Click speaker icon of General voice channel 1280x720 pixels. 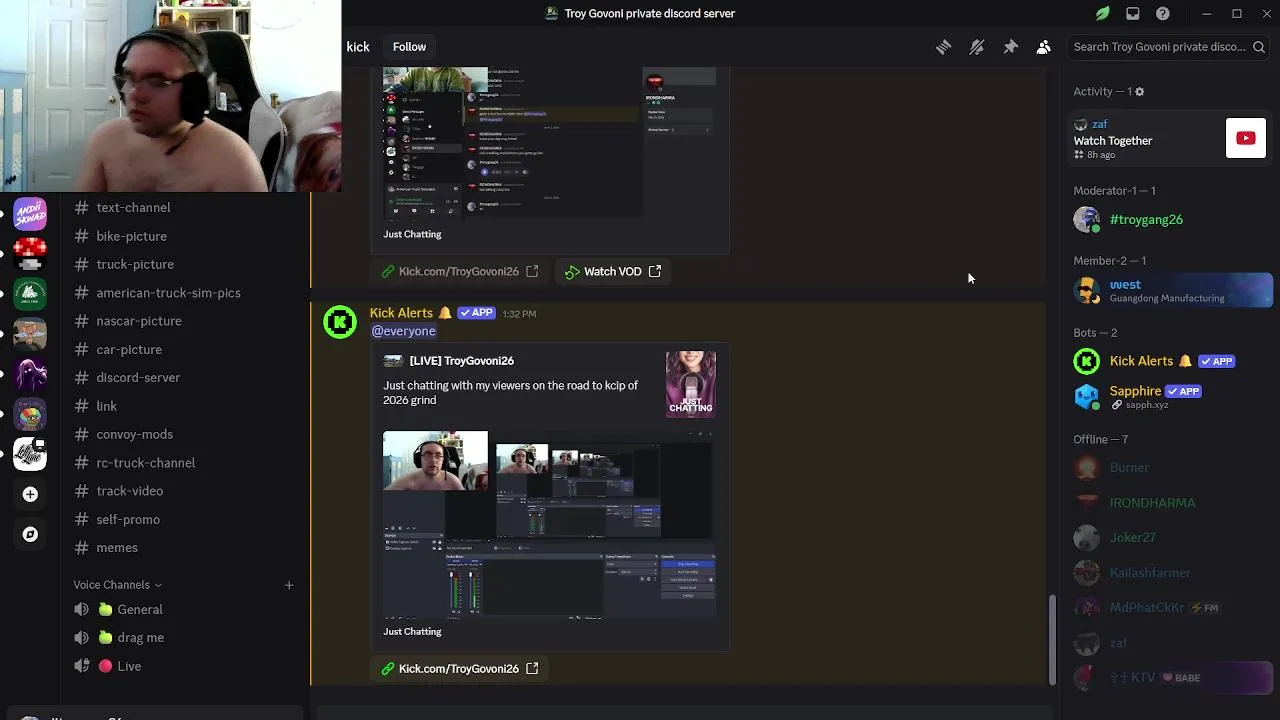point(82,609)
